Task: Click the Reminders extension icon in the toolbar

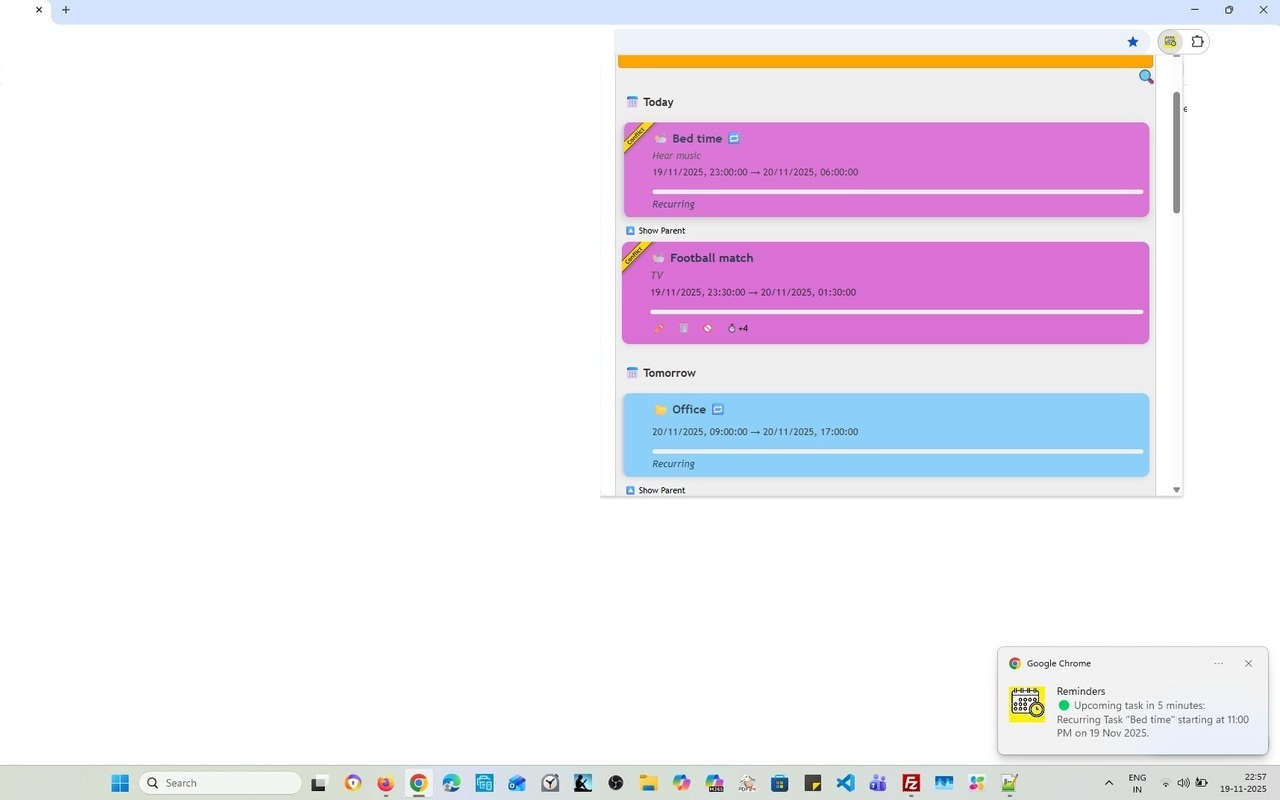Action: 1169,41
